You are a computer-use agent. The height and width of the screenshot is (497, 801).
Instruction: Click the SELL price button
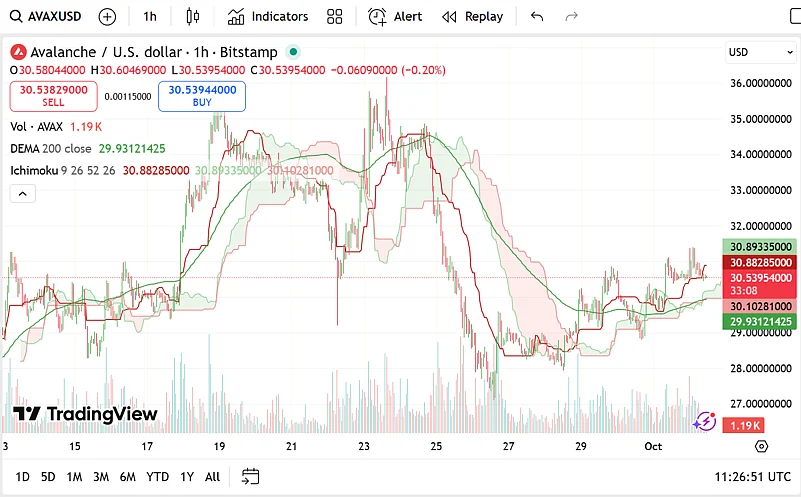click(x=53, y=96)
